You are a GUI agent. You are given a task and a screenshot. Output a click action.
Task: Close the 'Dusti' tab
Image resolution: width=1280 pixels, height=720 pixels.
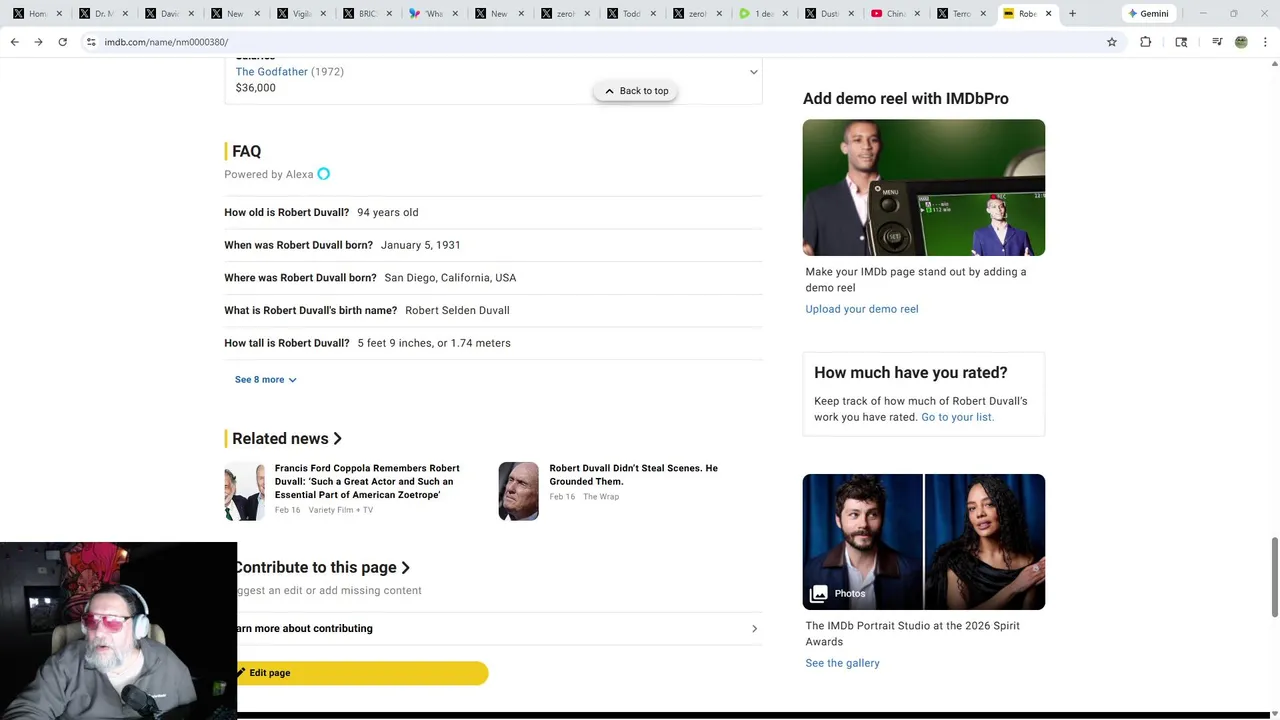850,14
